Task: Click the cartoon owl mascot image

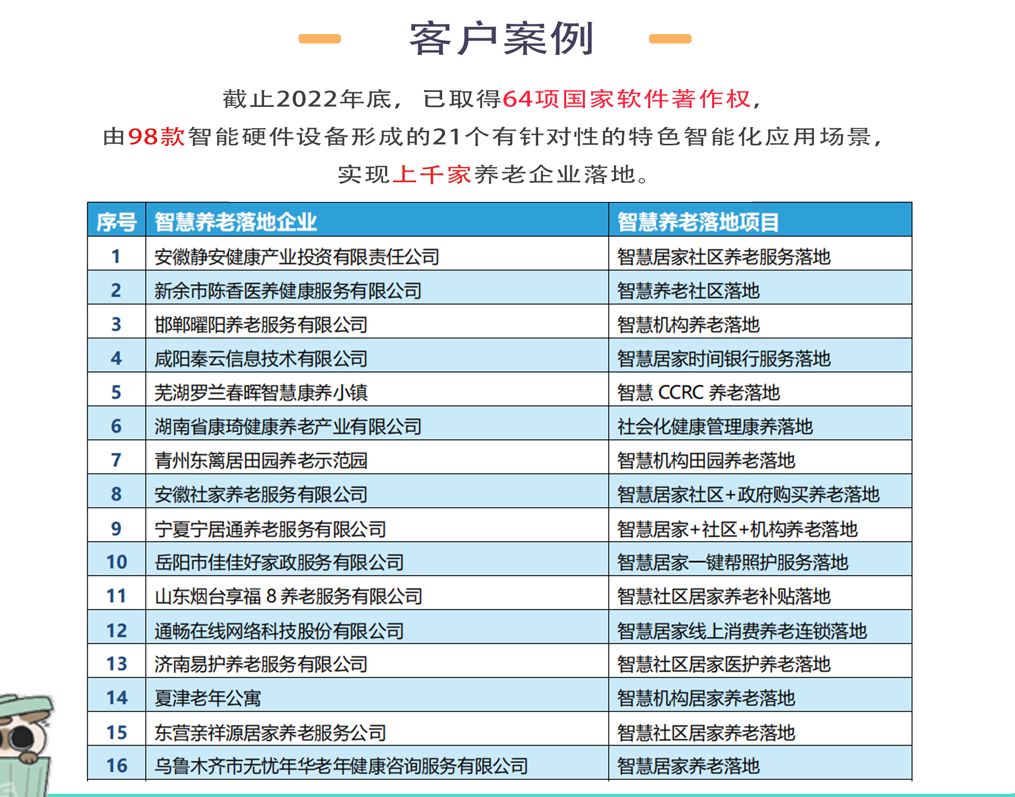Action: click(x=25, y=745)
